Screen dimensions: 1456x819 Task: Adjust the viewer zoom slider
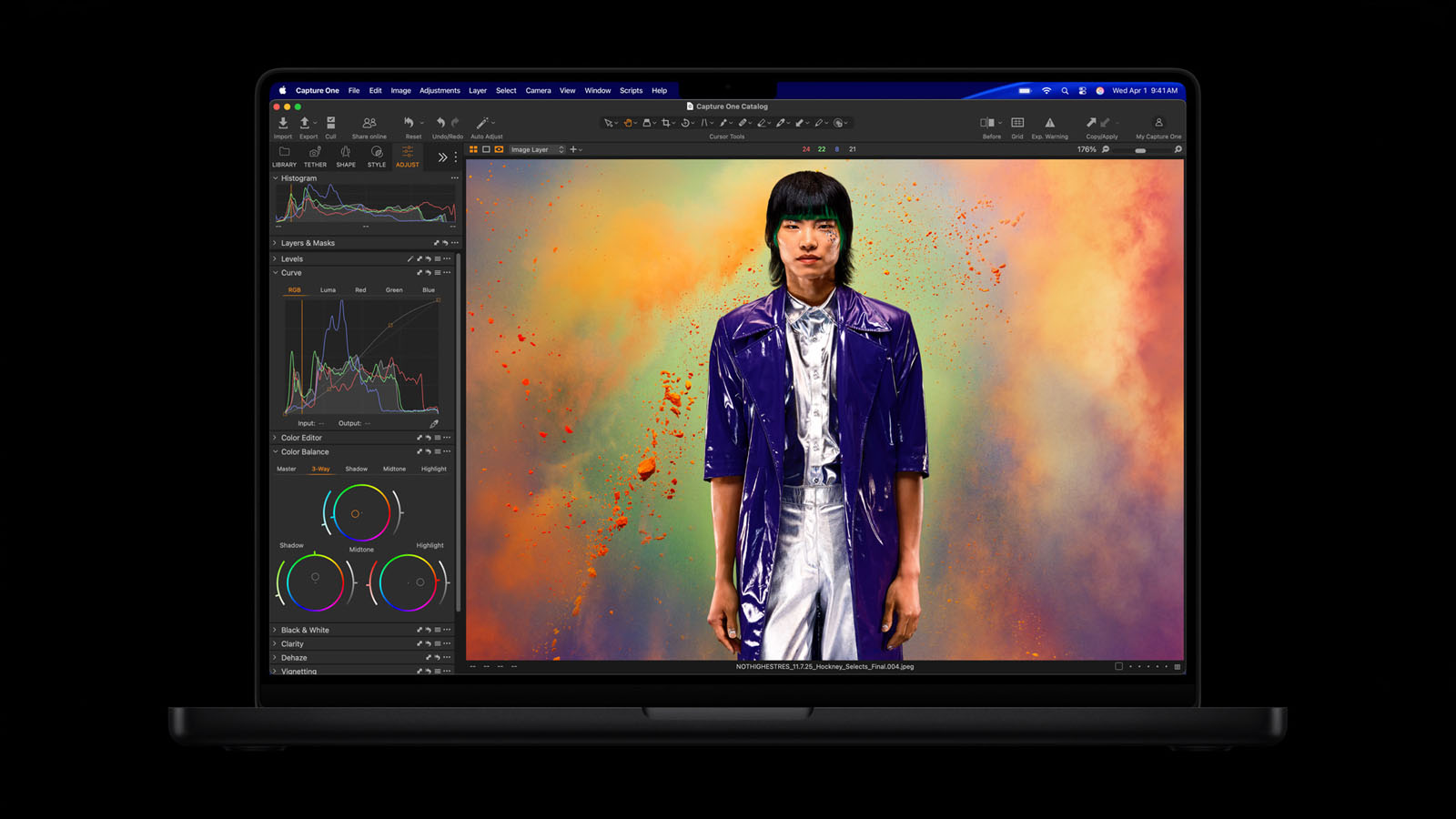[x=1140, y=150]
